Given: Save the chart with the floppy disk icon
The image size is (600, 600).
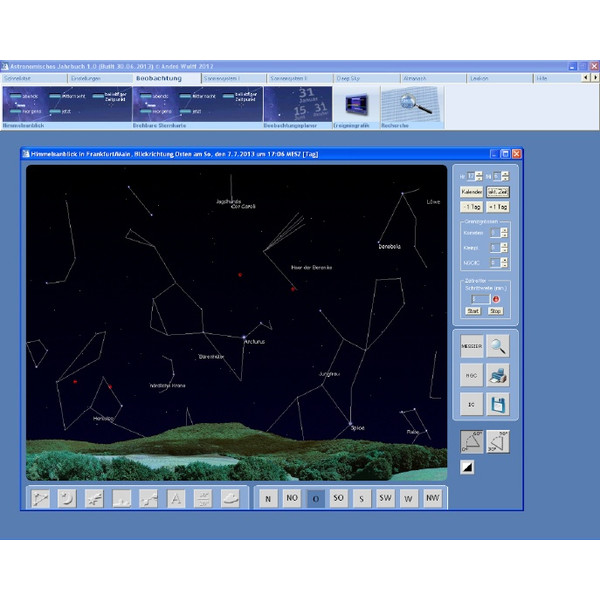Looking at the screenshot, I should coord(498,404).
